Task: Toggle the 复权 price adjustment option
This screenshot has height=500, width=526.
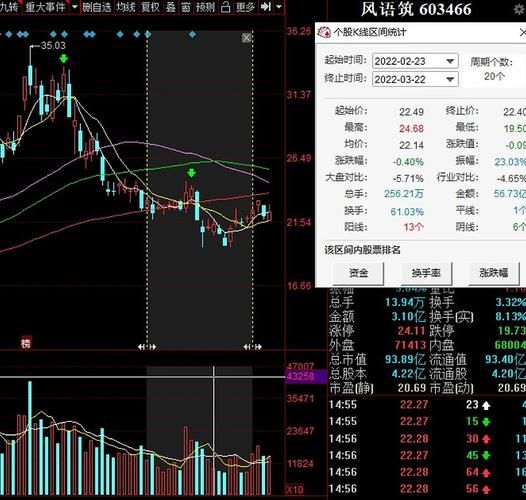Action: click(150, 7)
